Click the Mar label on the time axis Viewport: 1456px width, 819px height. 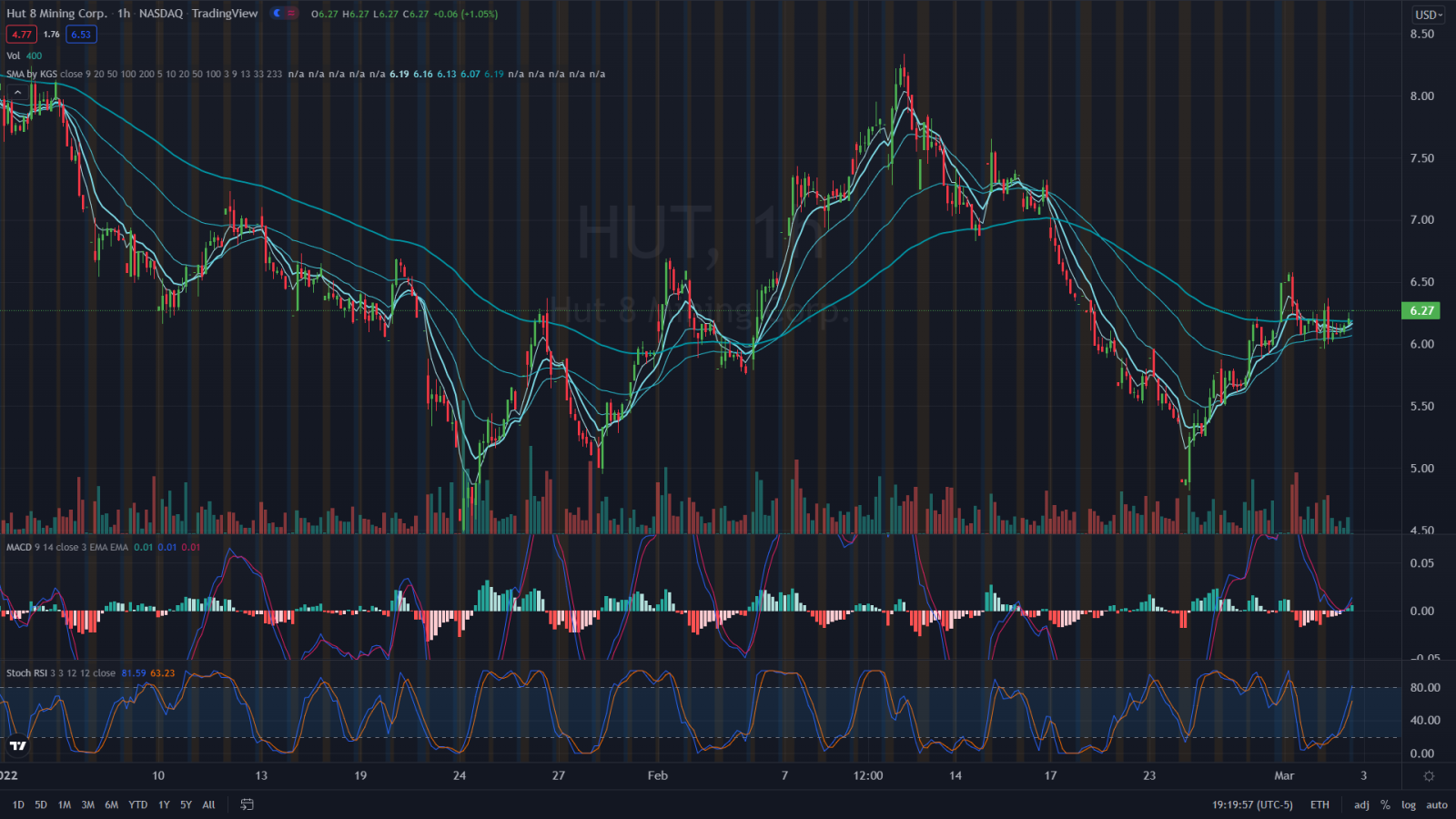(1284, 775)
